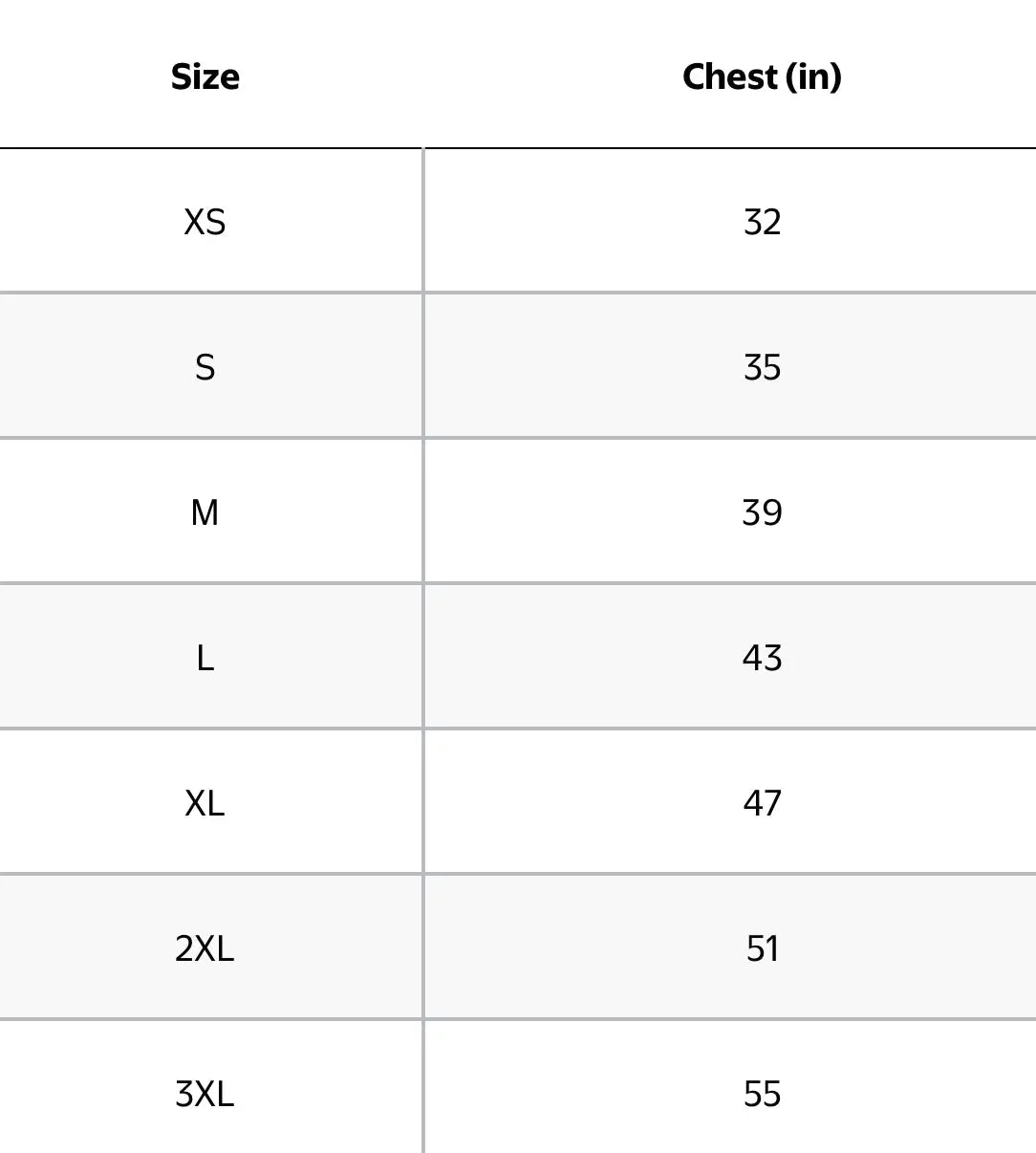The image size is (1036, 1153).
Task: Click the chest value 32
Action: [762, 222]
